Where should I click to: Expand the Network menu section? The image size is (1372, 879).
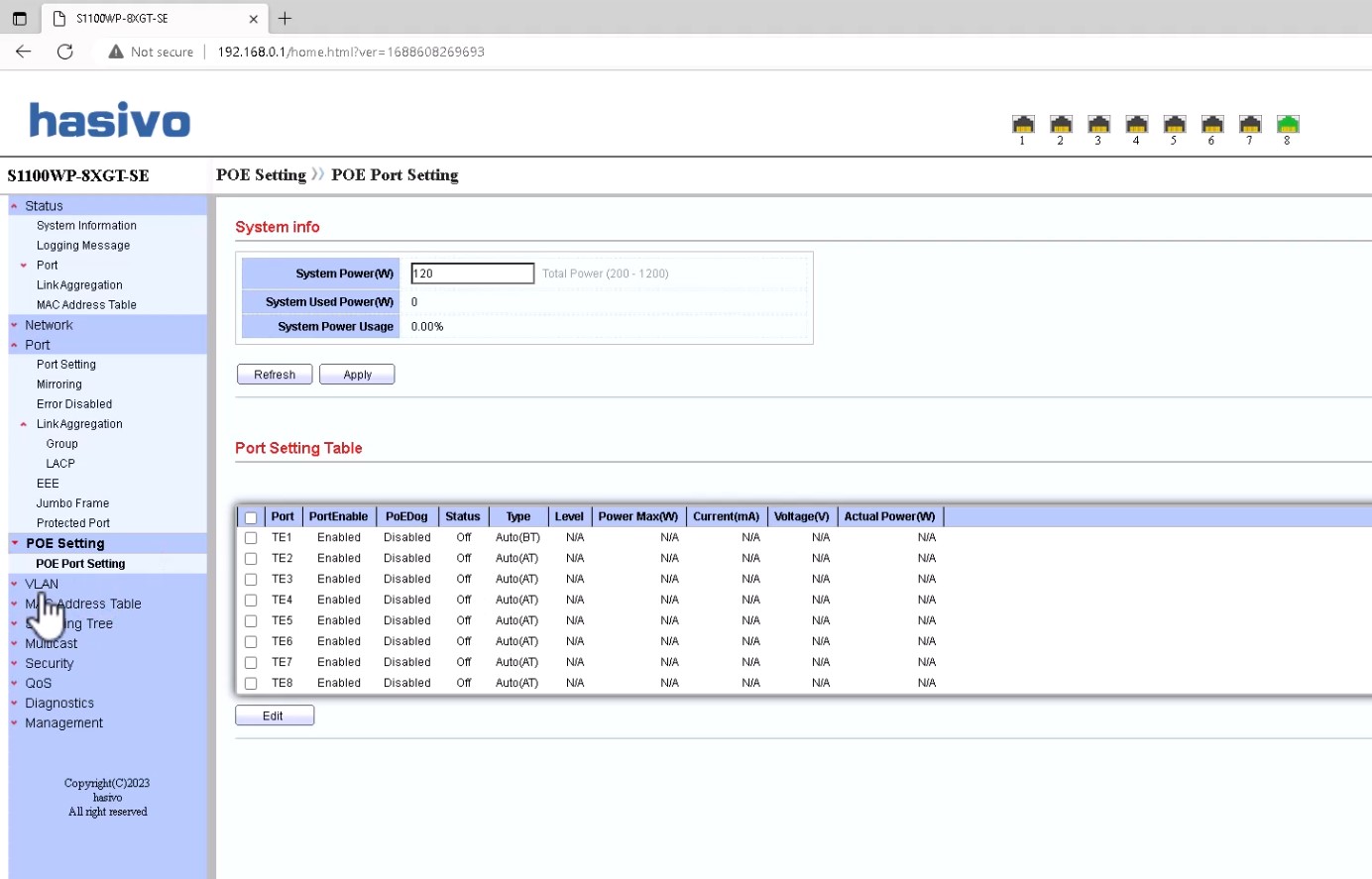pyautogui.click(x=49, y=325)
